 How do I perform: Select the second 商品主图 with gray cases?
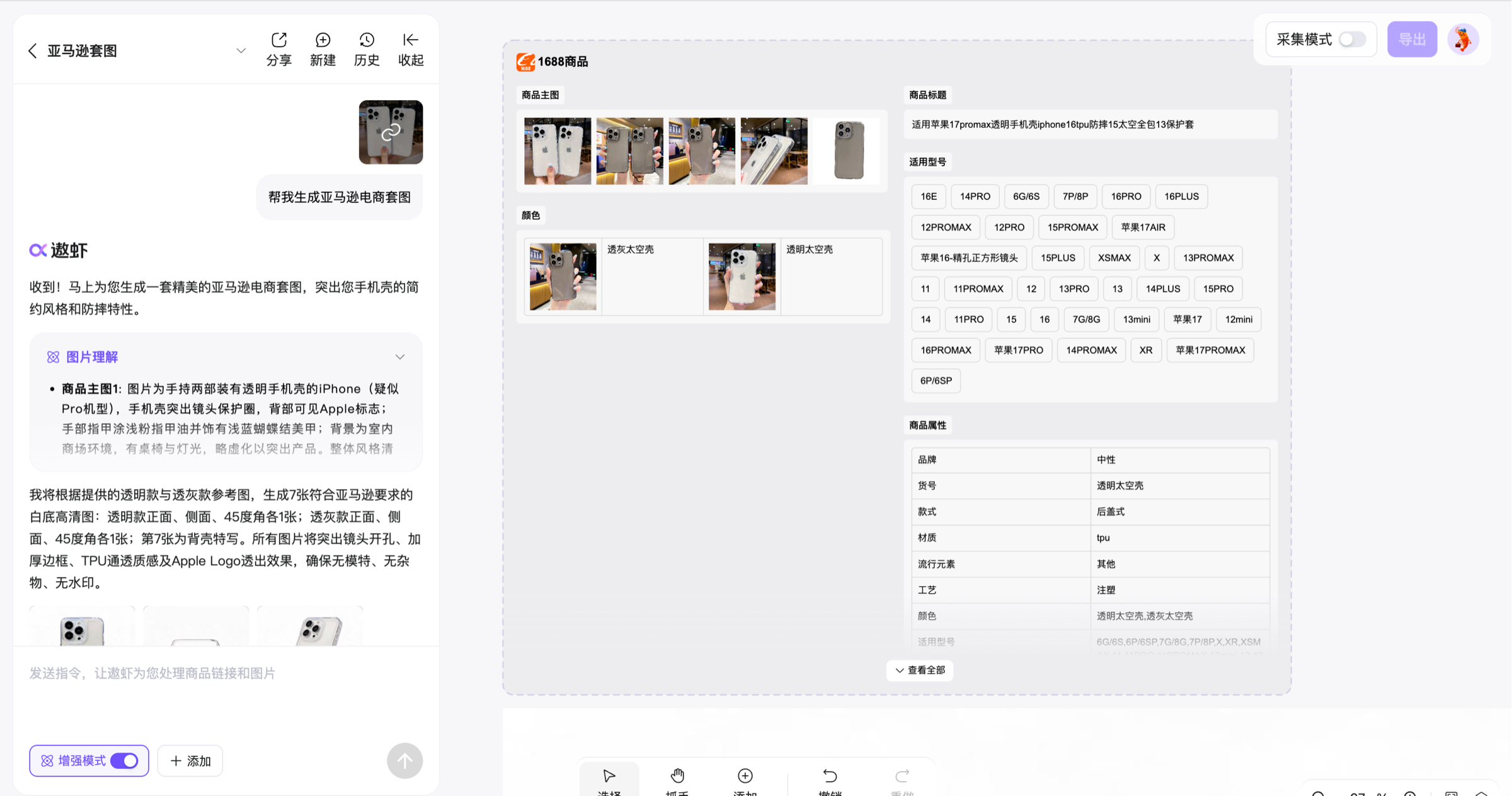tap(629, 151)
